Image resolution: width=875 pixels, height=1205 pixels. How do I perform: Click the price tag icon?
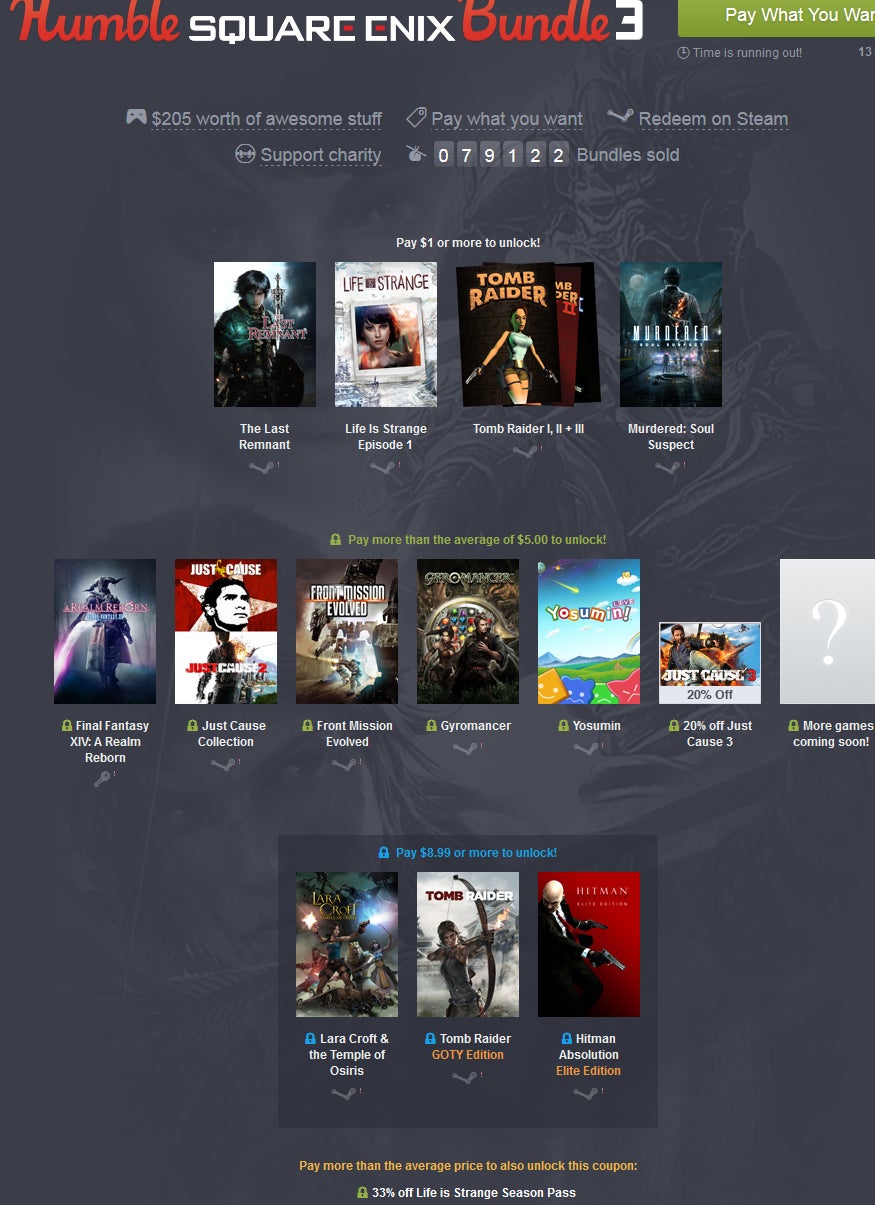tap(416, 117)
